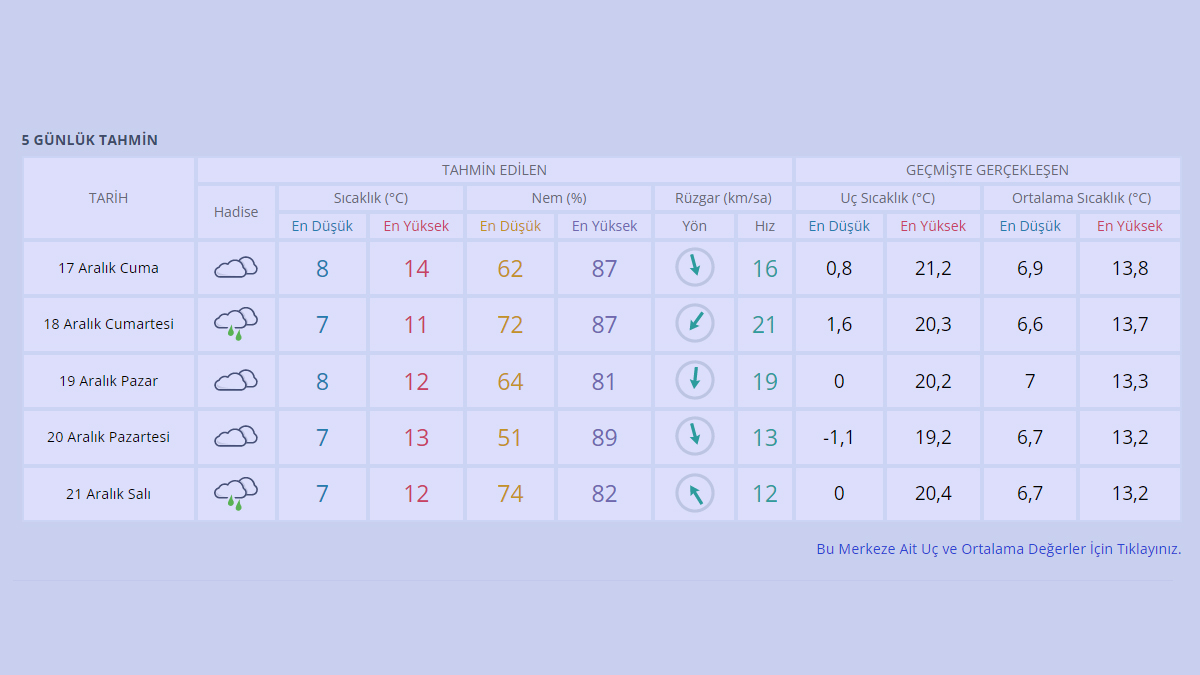
Task: Click the TAHMİN EDİLEN header
Action: coord(494,170)
